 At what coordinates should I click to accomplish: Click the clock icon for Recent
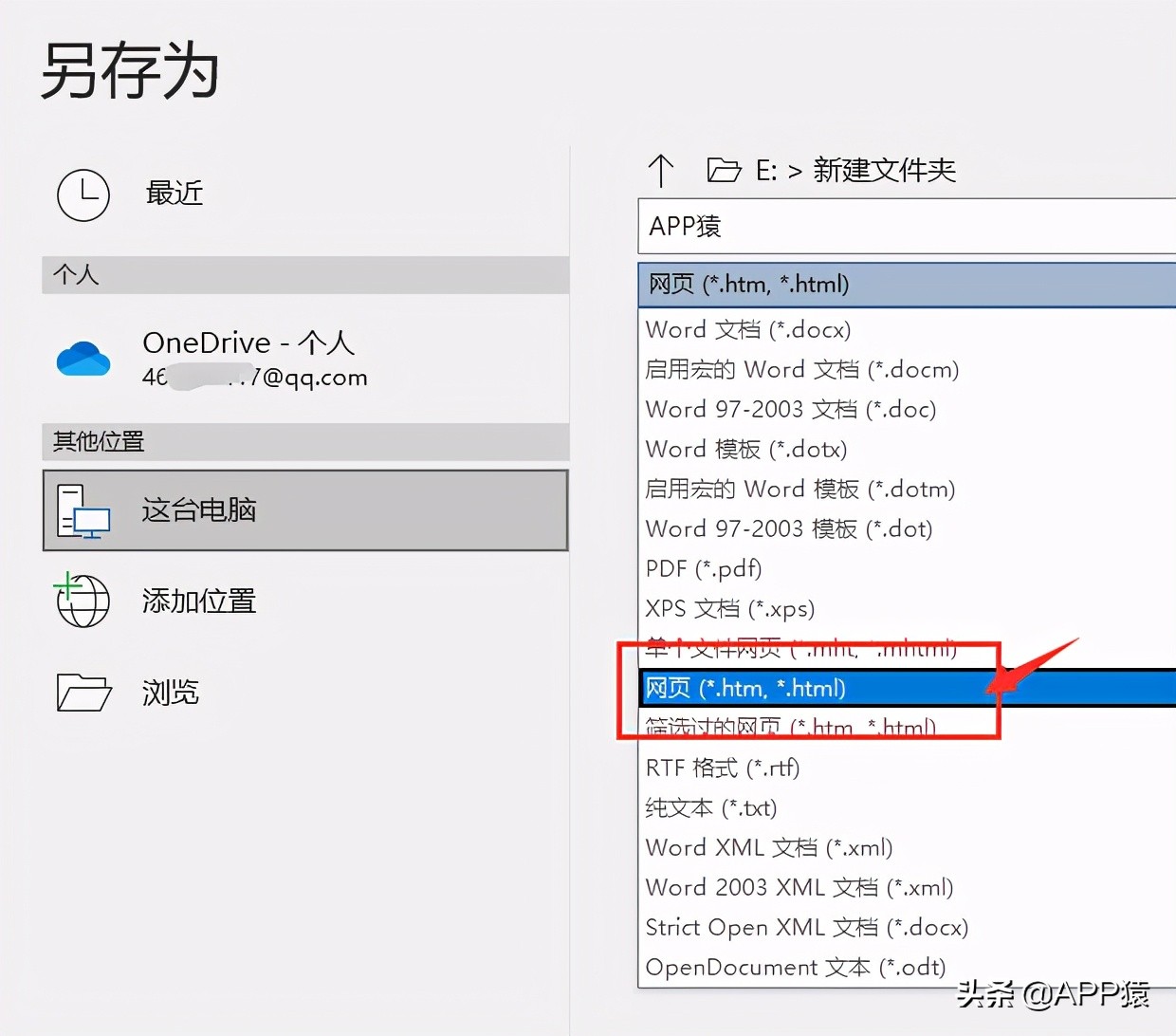coord(83,194)
